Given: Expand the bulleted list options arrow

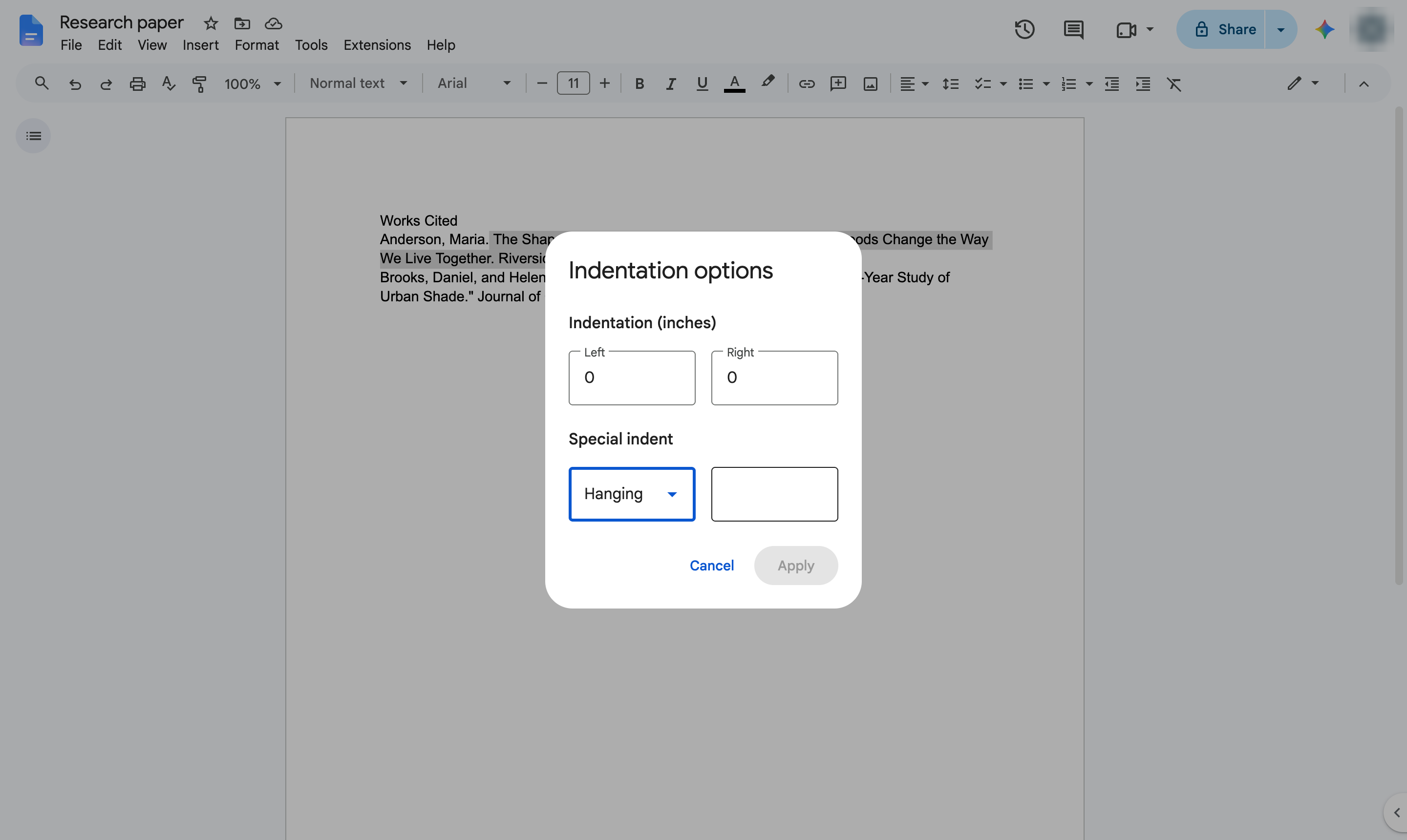Looking at the screenshot, I should click(1046, 84).
